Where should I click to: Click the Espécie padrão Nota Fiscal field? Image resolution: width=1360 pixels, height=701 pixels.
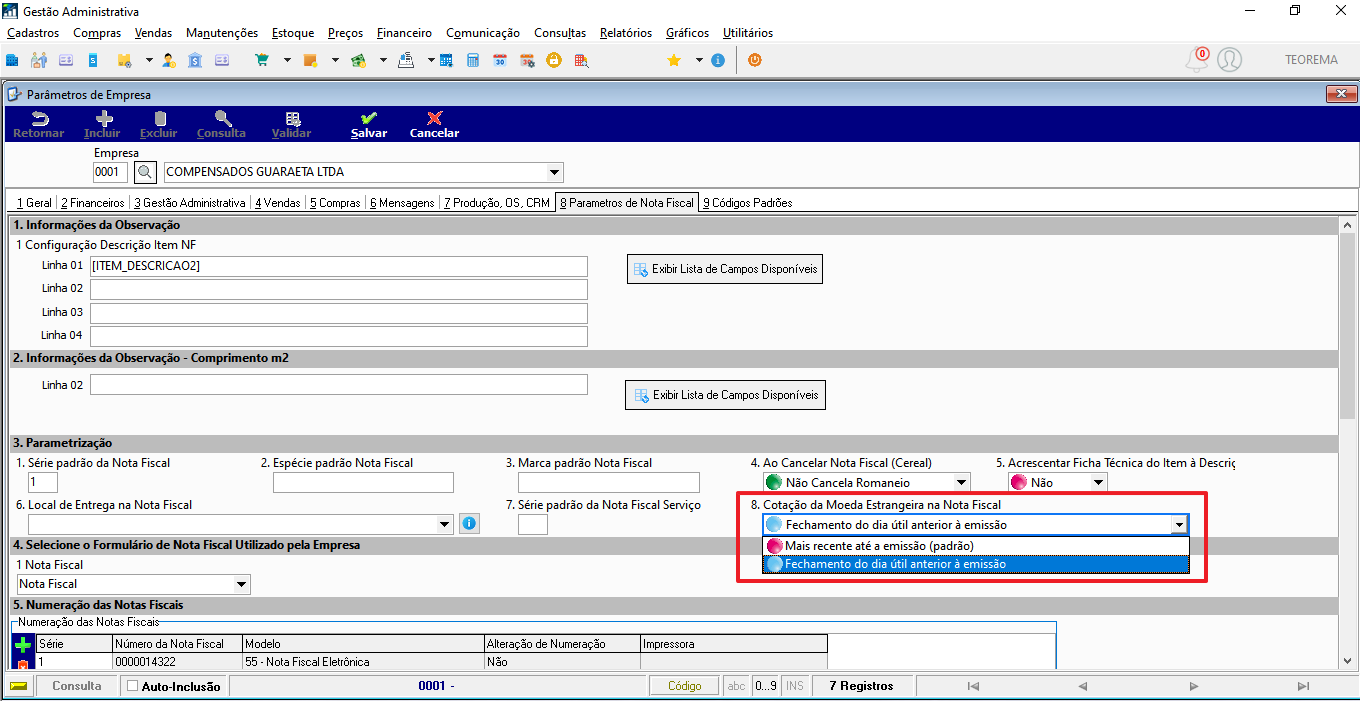pos(363,482)
